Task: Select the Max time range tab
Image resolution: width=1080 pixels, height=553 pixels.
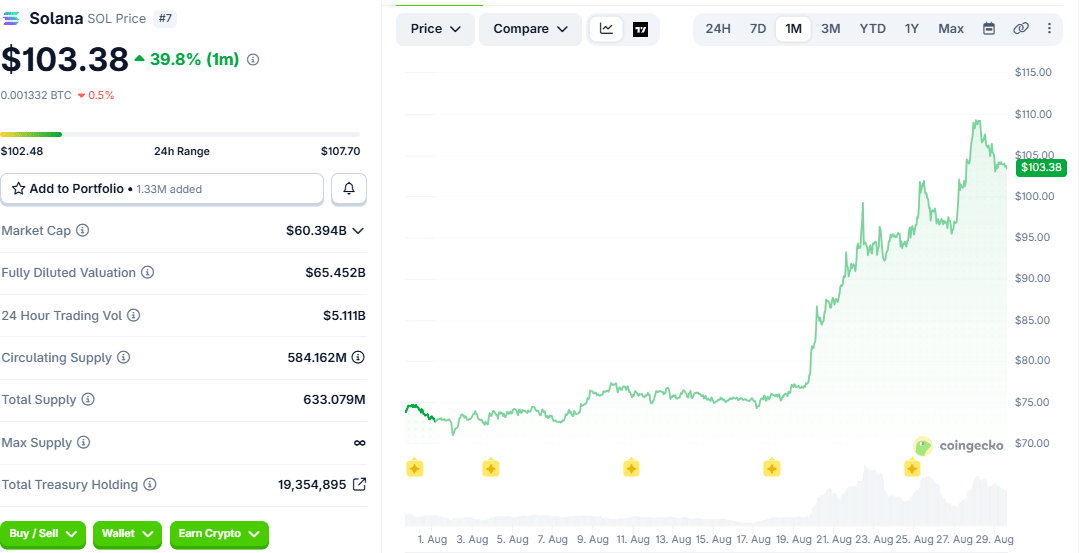Action: [951, 29]
